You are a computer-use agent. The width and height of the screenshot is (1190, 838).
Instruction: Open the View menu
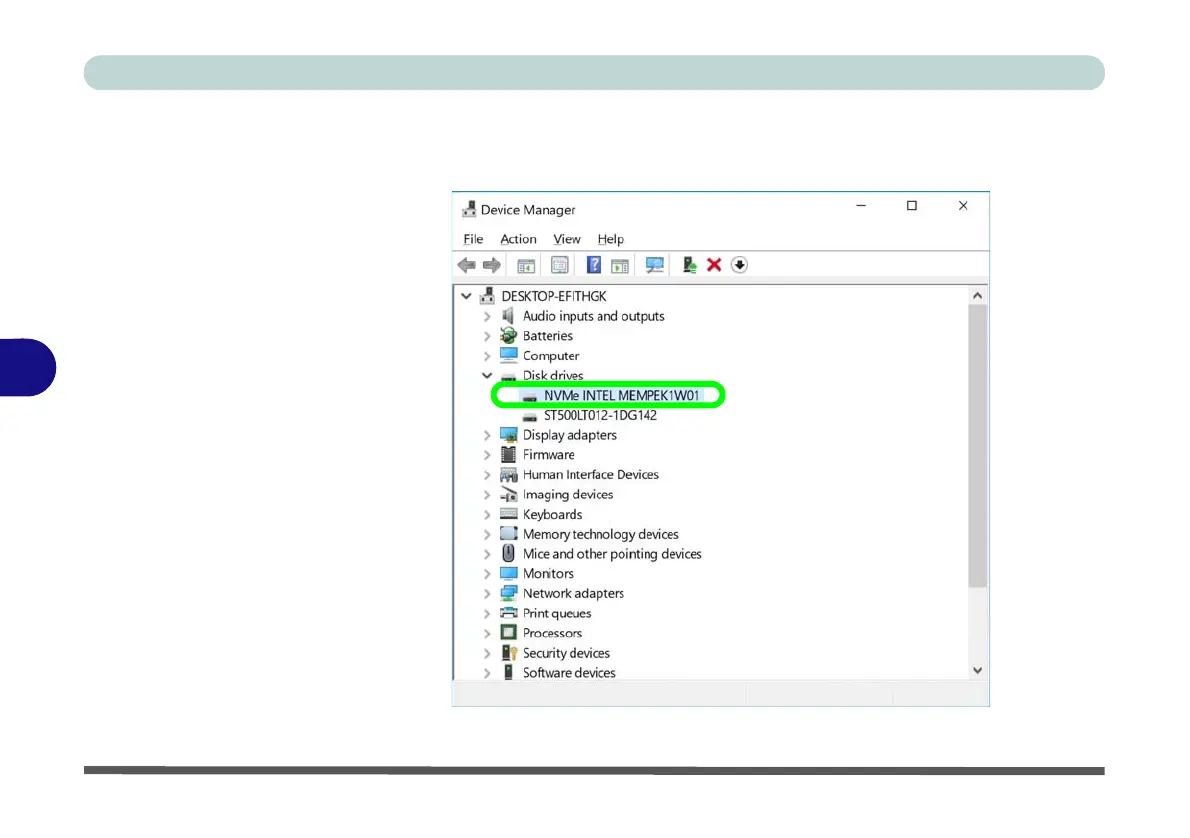click(566, 239)
